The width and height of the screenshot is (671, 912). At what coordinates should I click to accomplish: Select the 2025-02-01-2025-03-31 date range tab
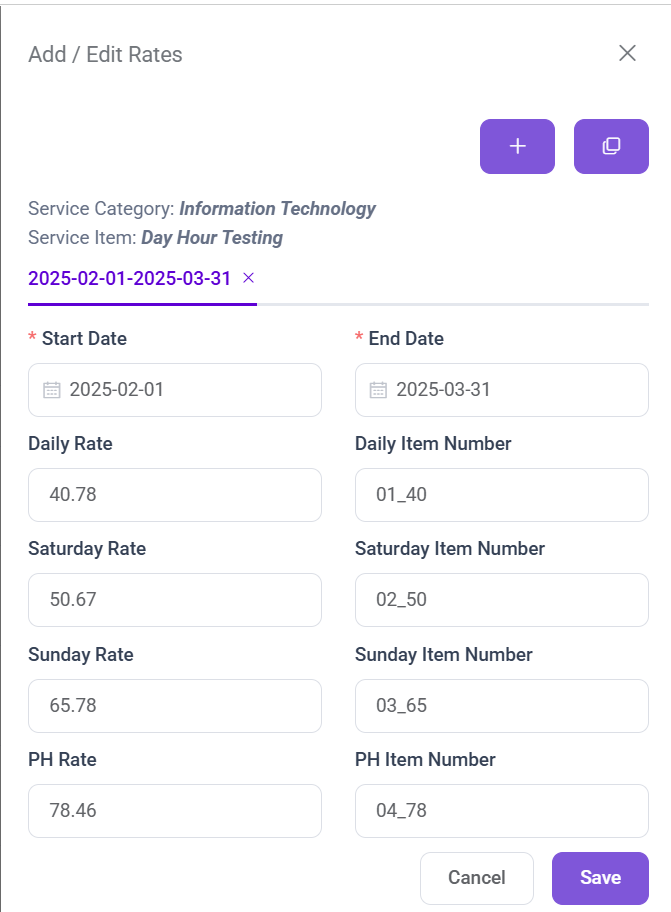click(130, 278)
